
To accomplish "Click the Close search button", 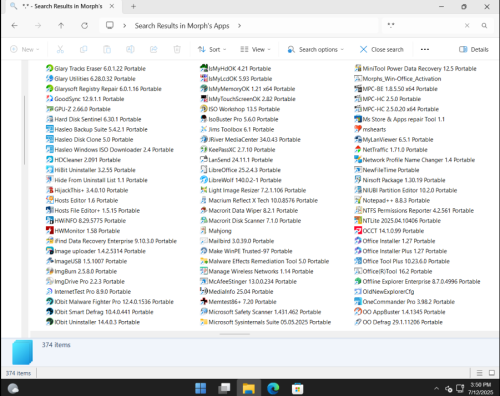I will tap(382, 49).
